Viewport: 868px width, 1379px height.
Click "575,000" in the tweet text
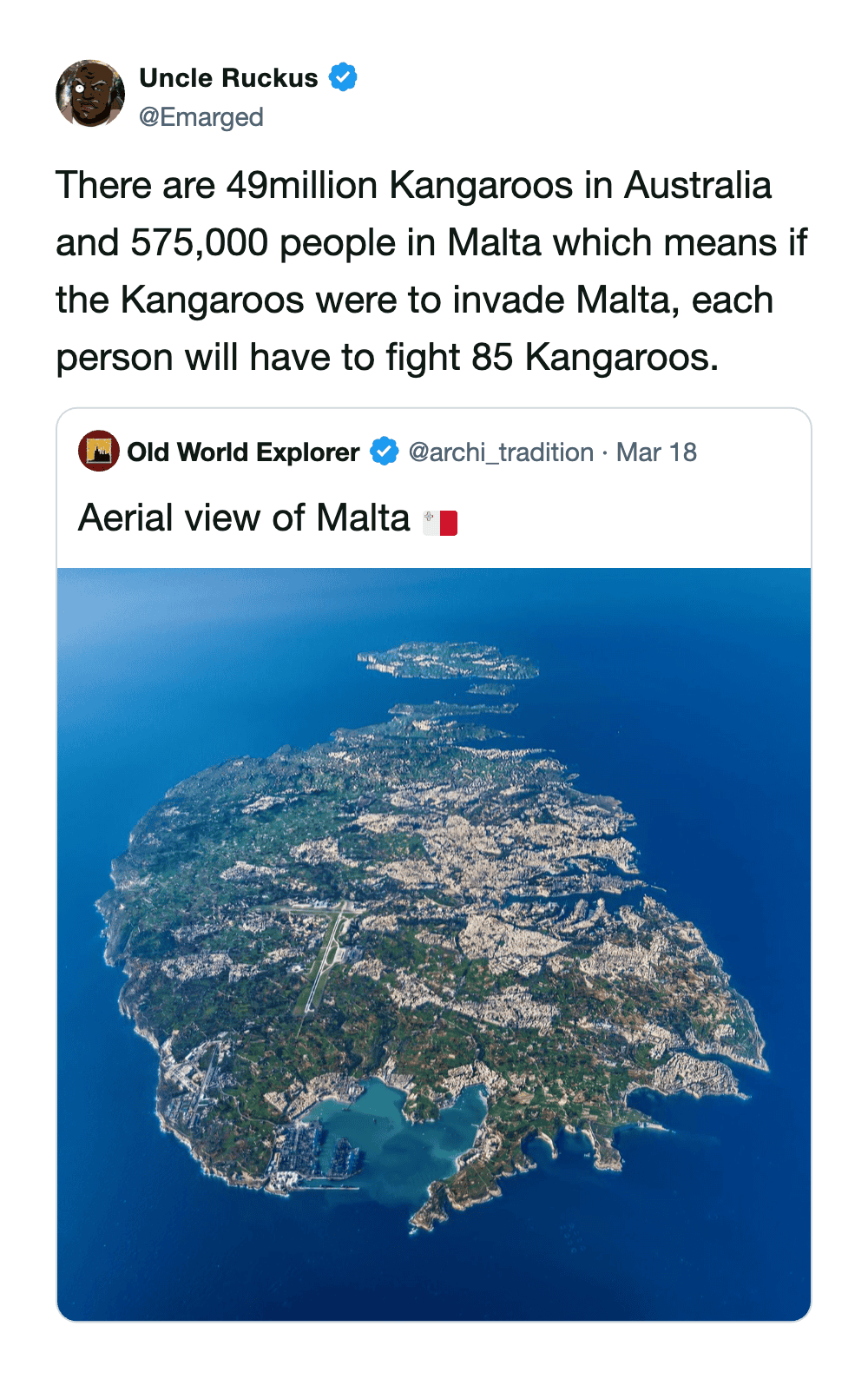click(x=199, y=243)
